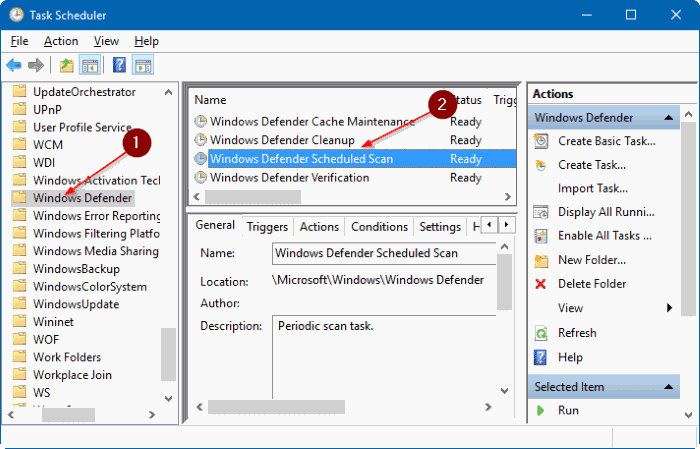Click the details pane horizontal scrollbar thumb
The height and width of the screenshot is (449, 700).
276,407
